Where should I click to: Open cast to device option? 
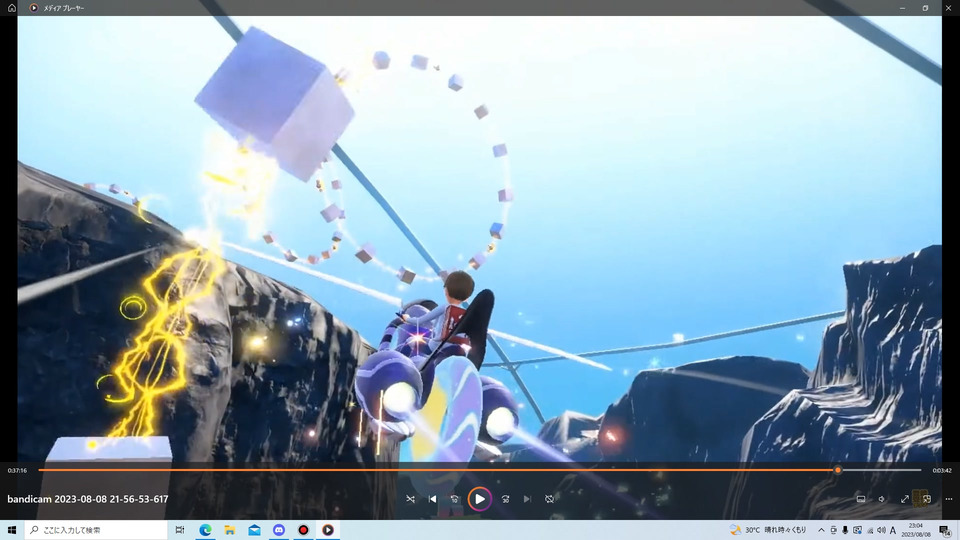(861, 499)
